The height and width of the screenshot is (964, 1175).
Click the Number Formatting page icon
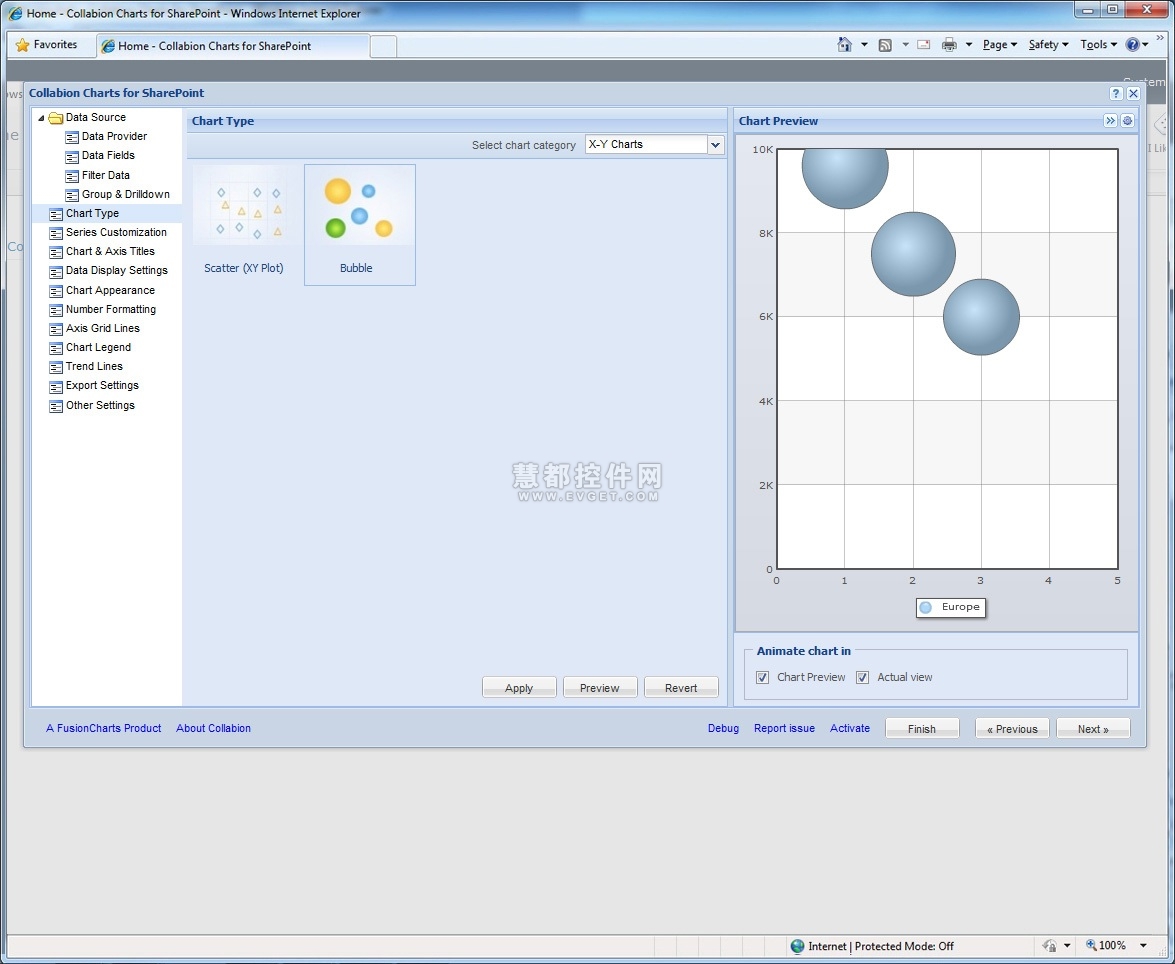[55, 310]
